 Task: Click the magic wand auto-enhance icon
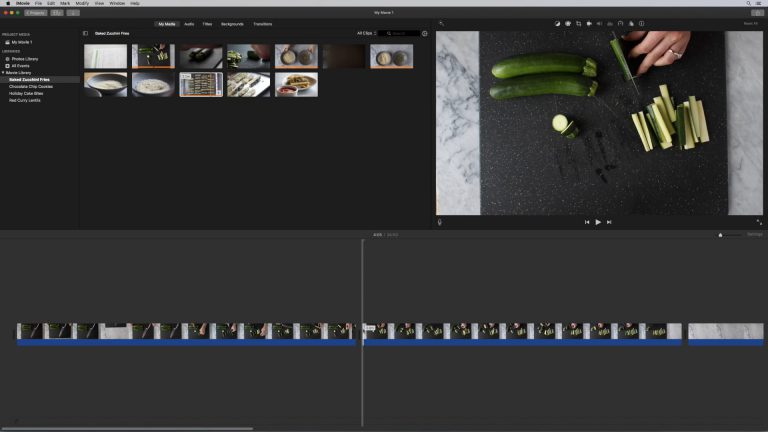[441, 23]
